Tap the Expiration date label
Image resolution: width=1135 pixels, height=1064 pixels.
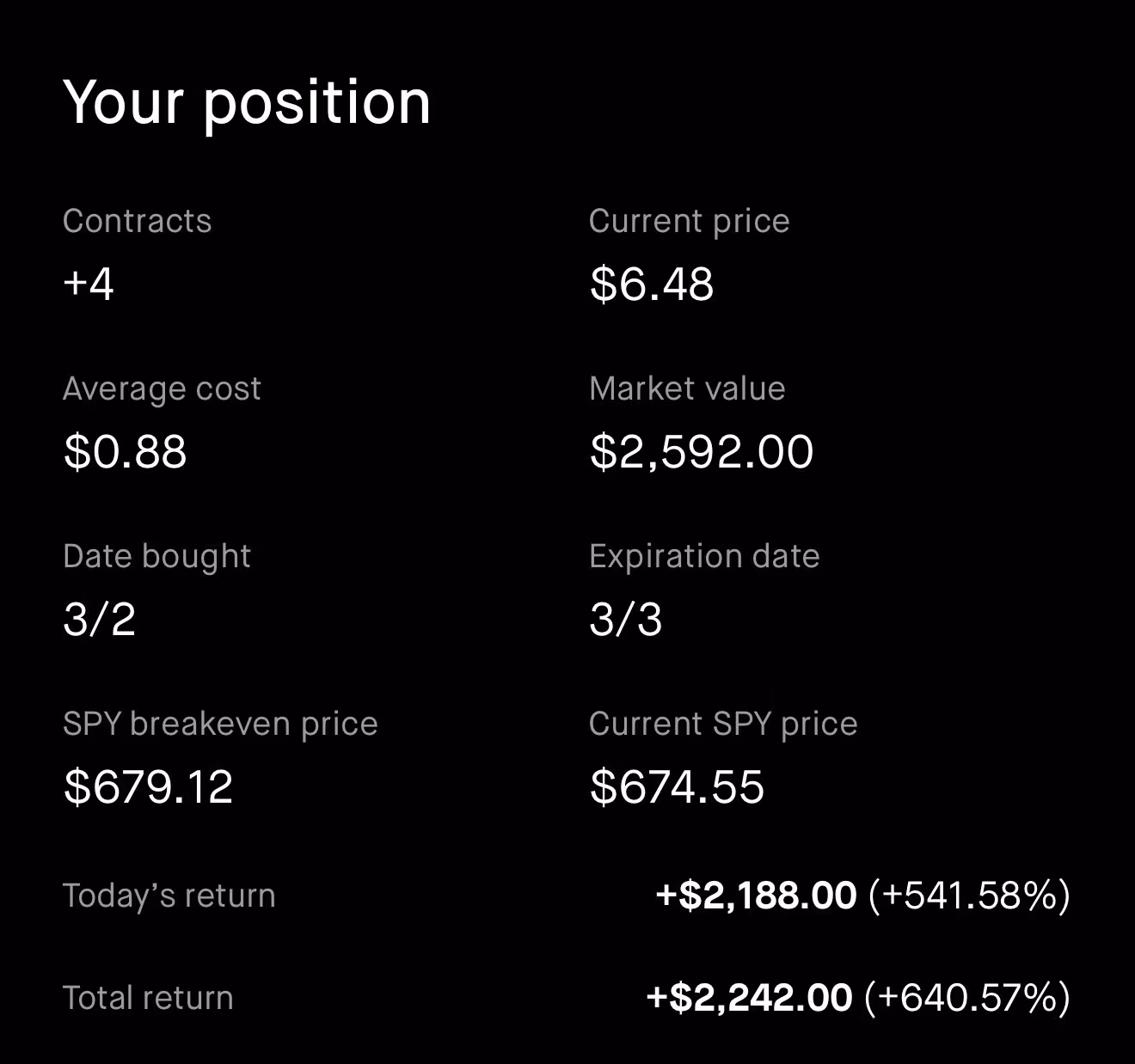tap(704, 556)
